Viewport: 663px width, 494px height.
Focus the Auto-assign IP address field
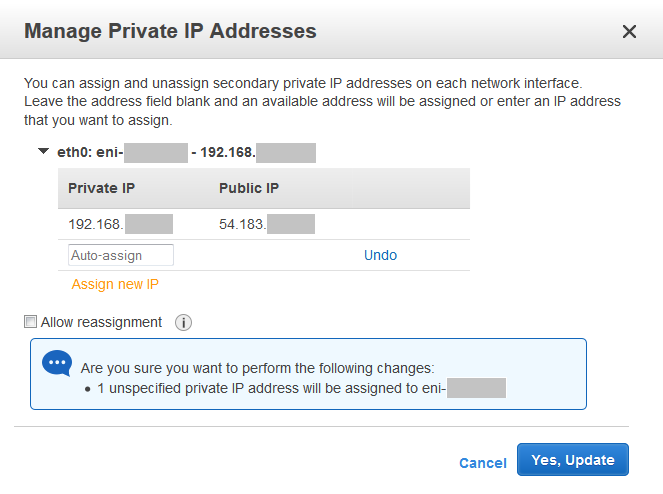tap(121, 255)
